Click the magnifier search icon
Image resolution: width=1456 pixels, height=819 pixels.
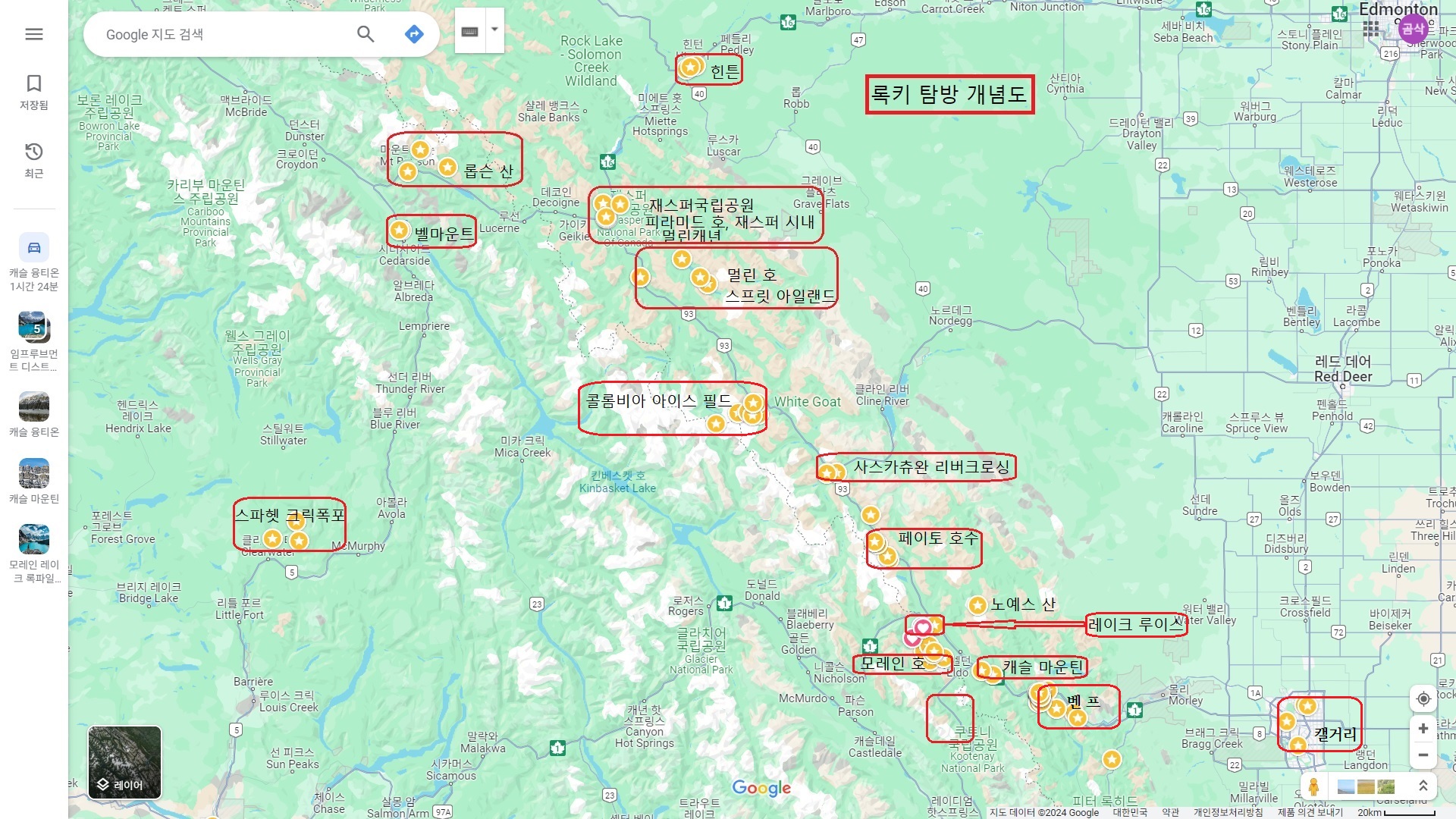[366, 34]
